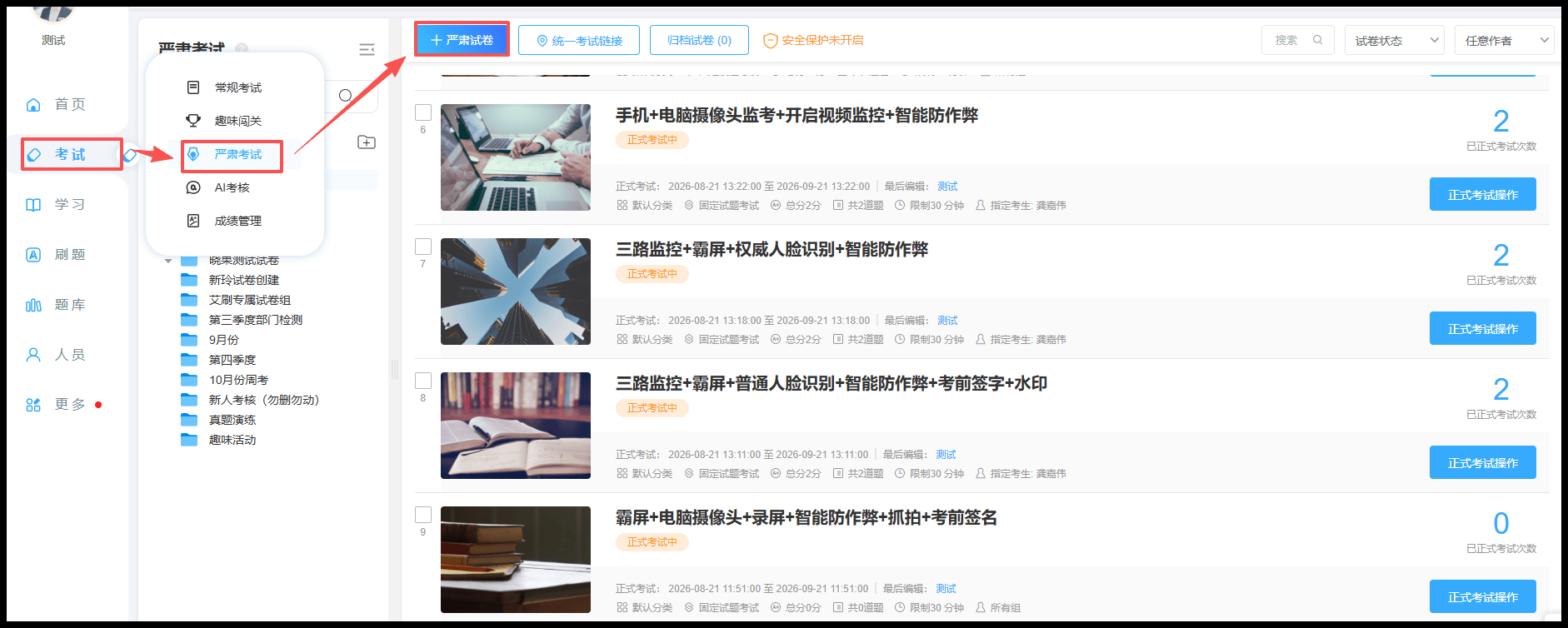Click 正式考试操作 for 三路监控+霸屏+权威人脸识别 exam
The width and height of the screenshot is (1568, 628).
(1483, 328)
